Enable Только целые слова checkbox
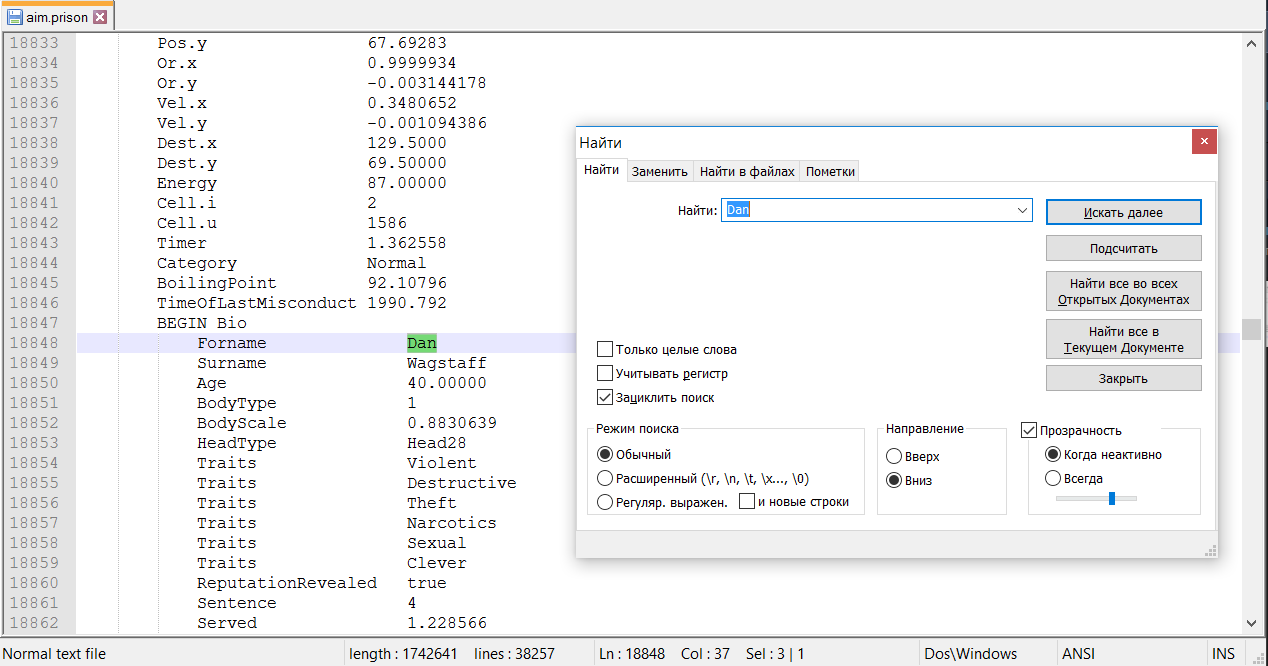Screen dimensions: 1268x666 [x=605, y=349]
